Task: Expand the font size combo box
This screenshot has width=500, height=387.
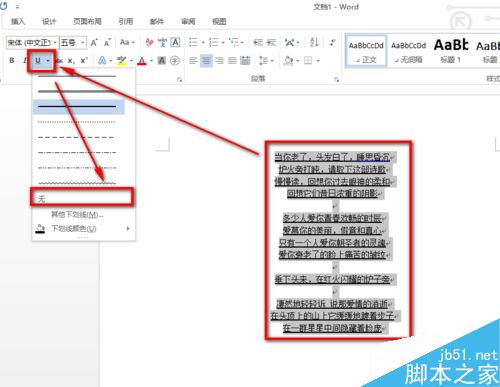Action: coord(82,43)
